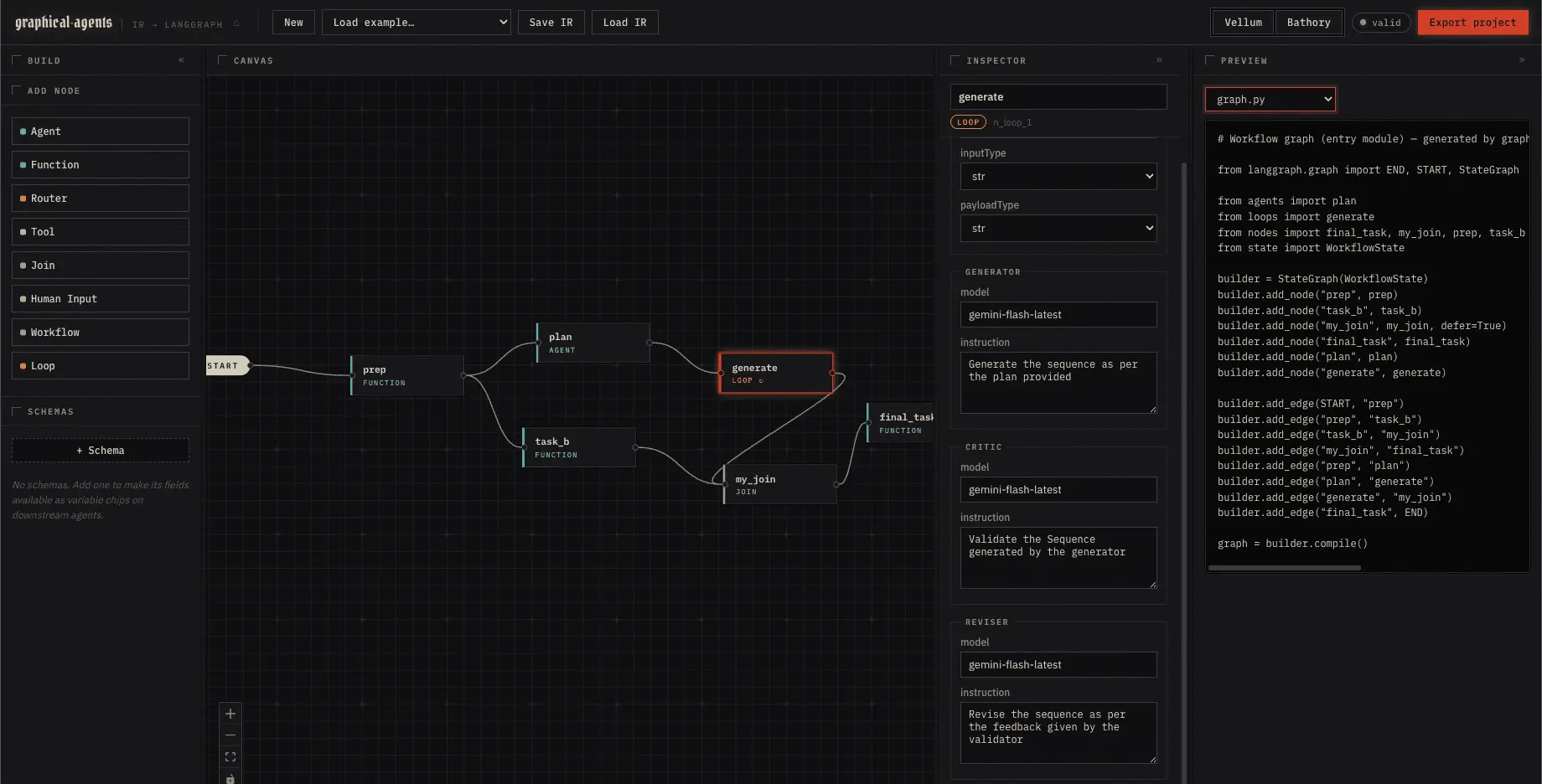Click the LOOP badge under the node name

(968, 122)
